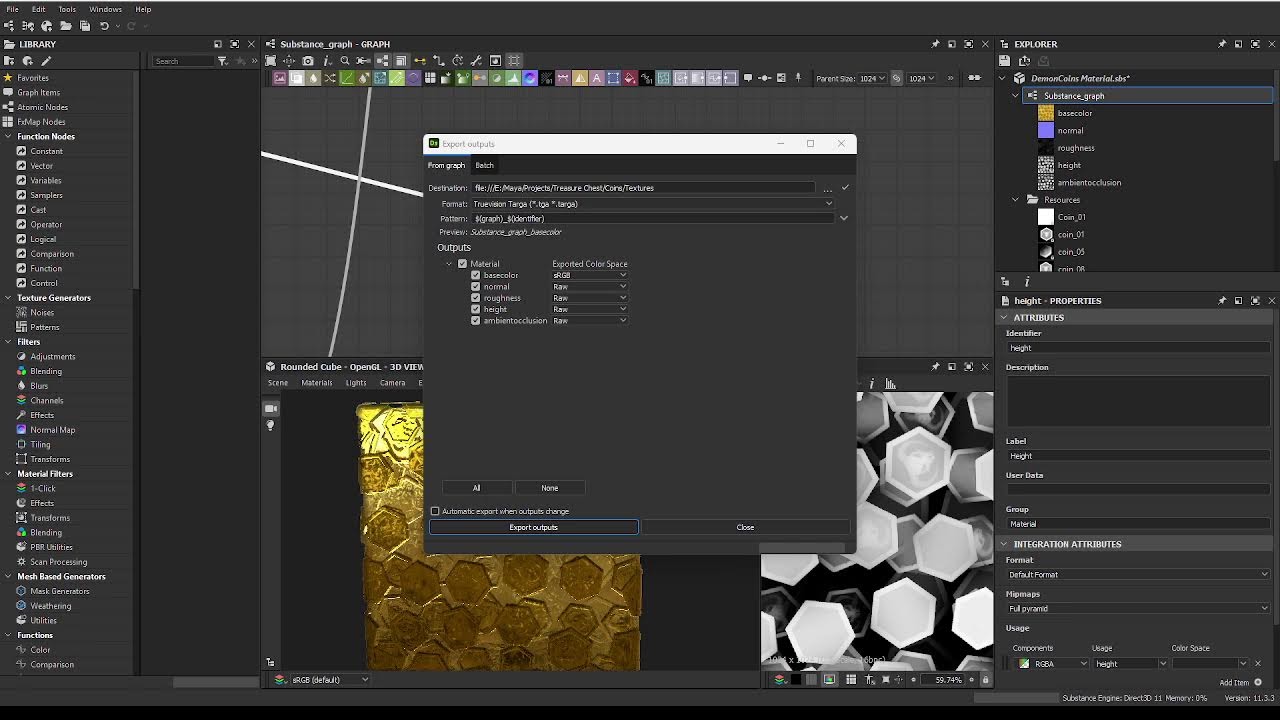
Task: Click the library search filter funnel icon
Action: click(222, 61)
